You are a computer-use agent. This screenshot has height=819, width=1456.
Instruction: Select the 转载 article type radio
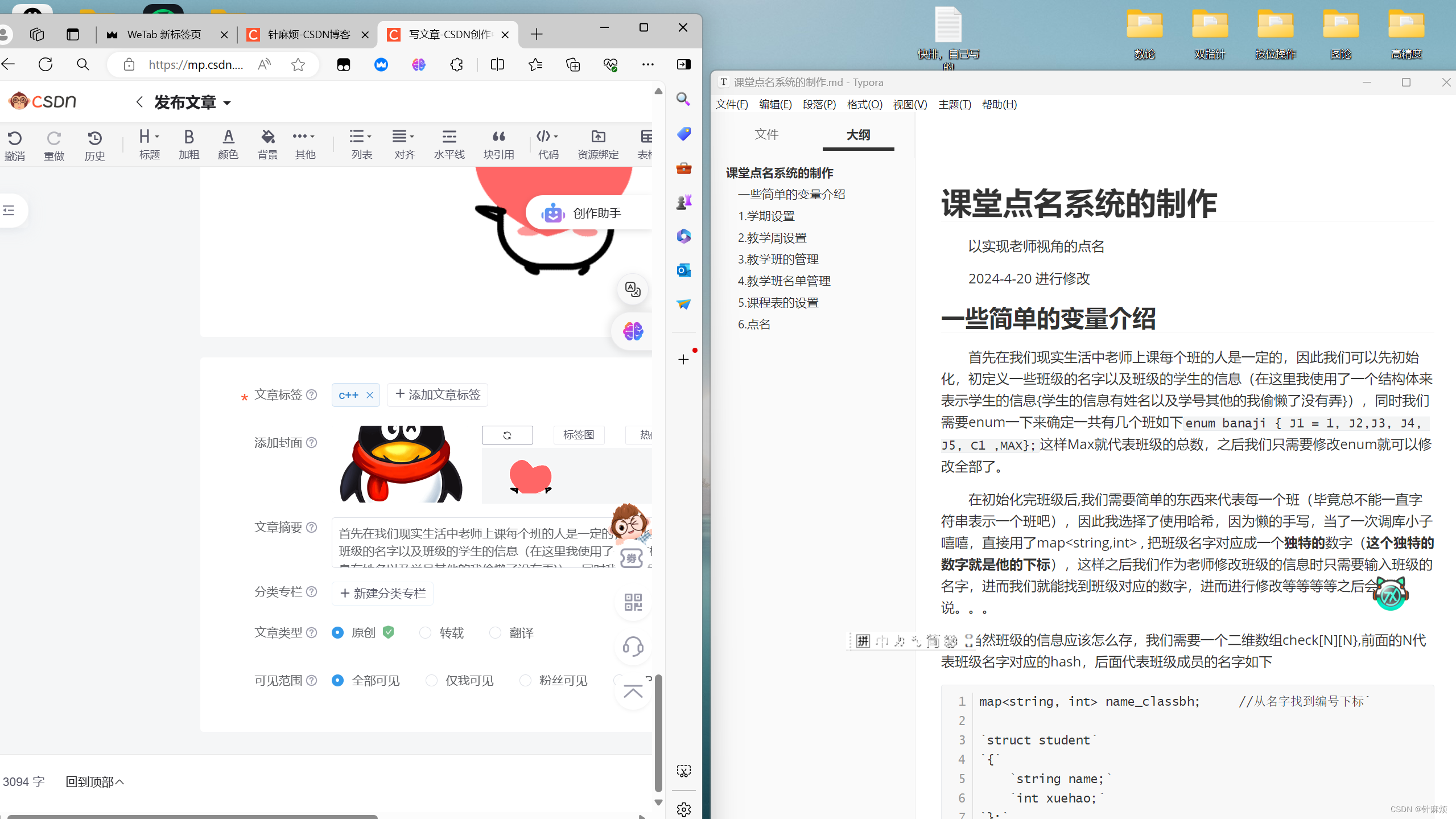pyautogui.click(x=425, y=632)
